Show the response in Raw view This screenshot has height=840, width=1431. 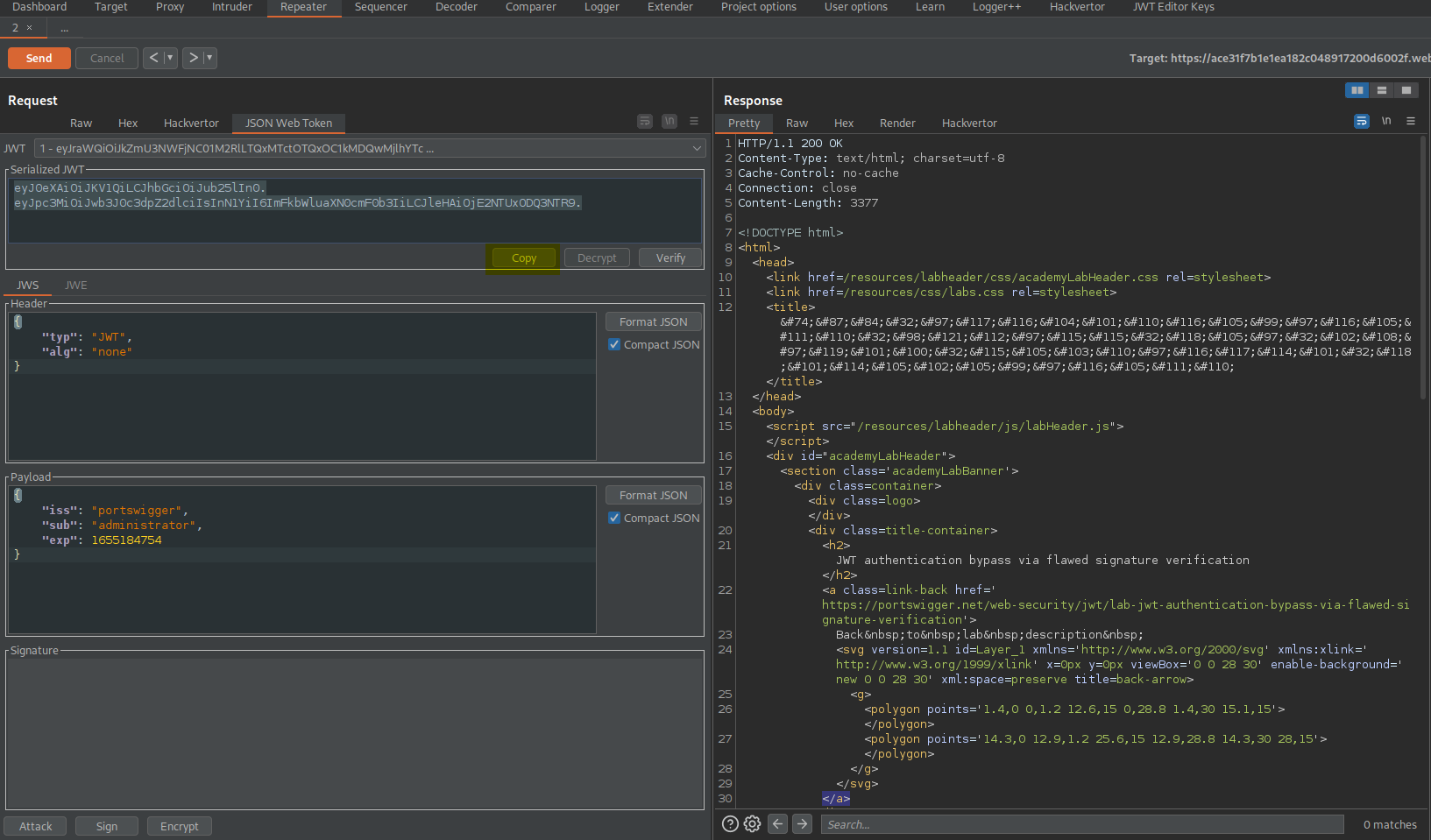click(797, 124)
